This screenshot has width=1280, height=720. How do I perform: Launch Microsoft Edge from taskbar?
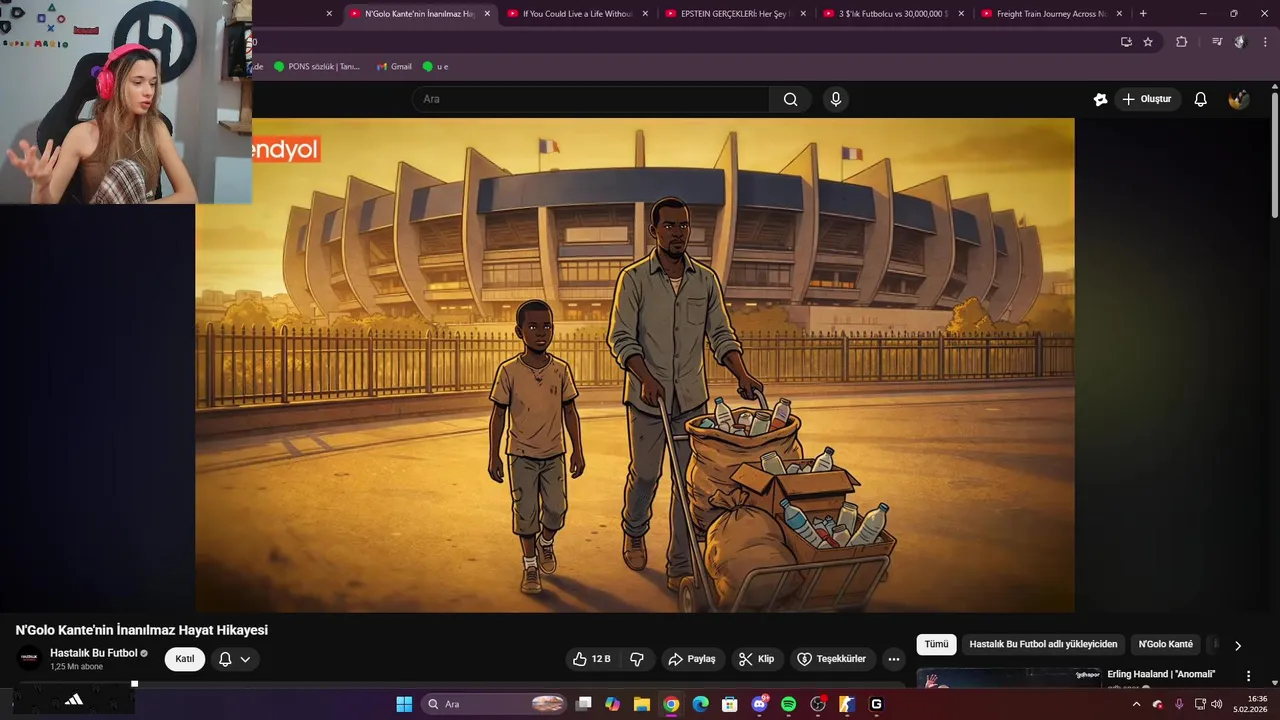tap(700, 704)
